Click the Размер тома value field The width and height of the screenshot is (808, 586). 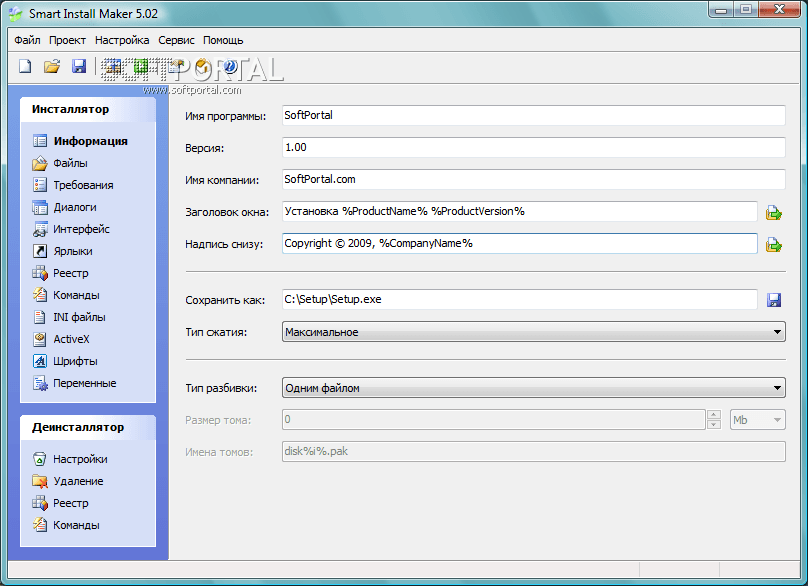[494, 420]
